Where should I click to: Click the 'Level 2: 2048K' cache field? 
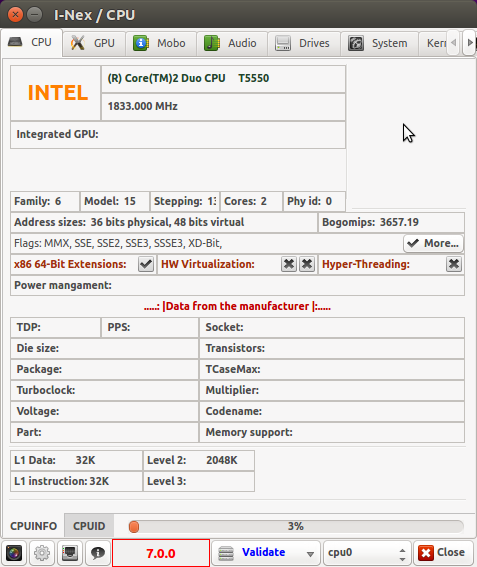[199, 460]
